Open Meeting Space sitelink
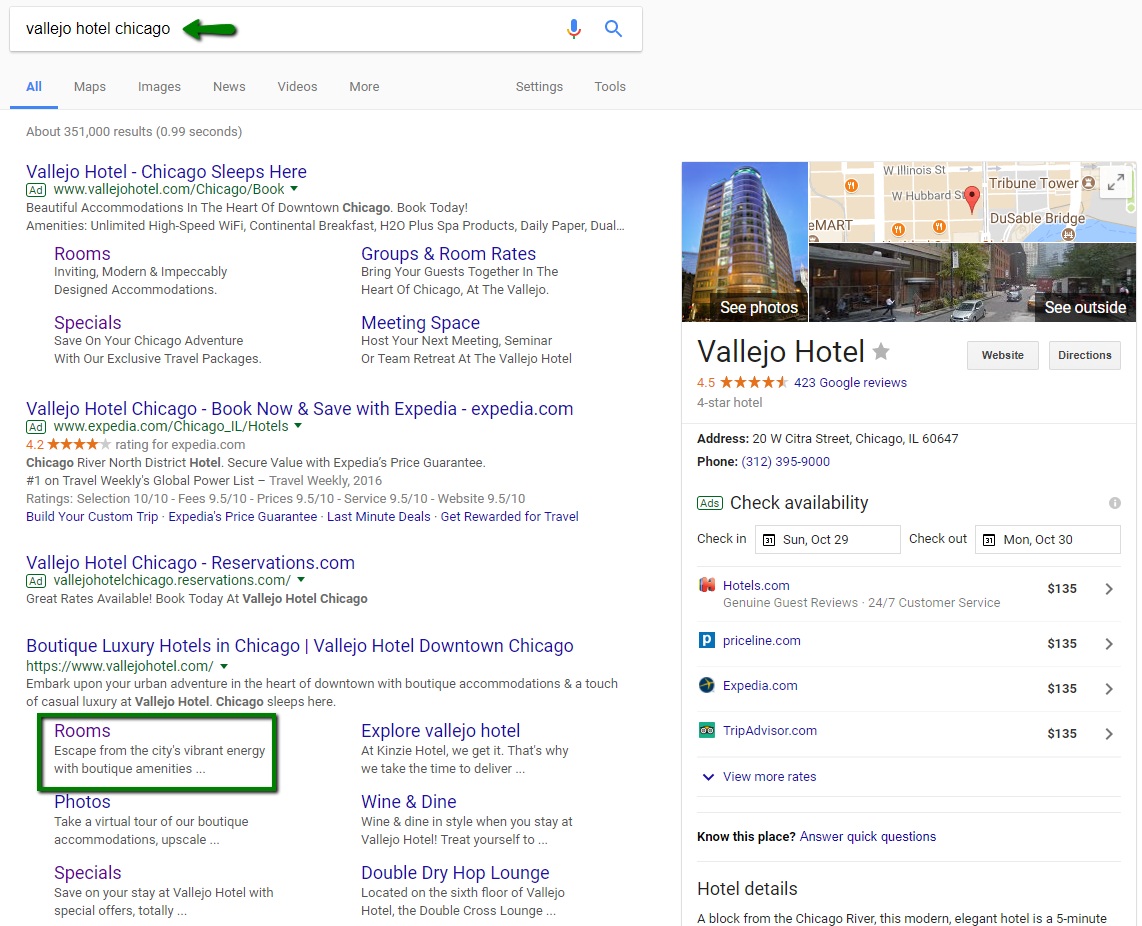 [420, 323]
